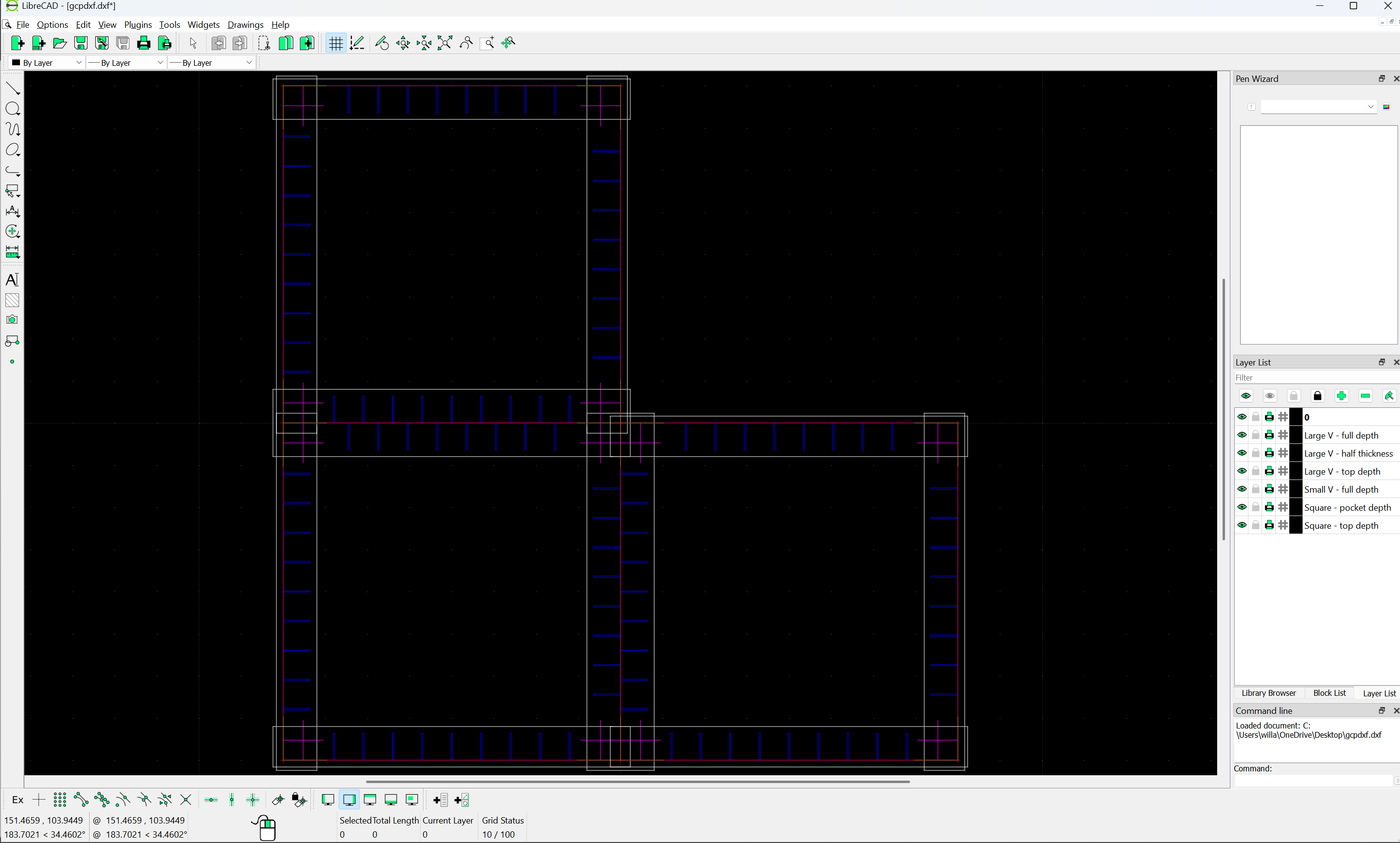Print the drawing
The height and width of the screenshot is (843, 1400).
pyautogui.click(x=144, y=43)
